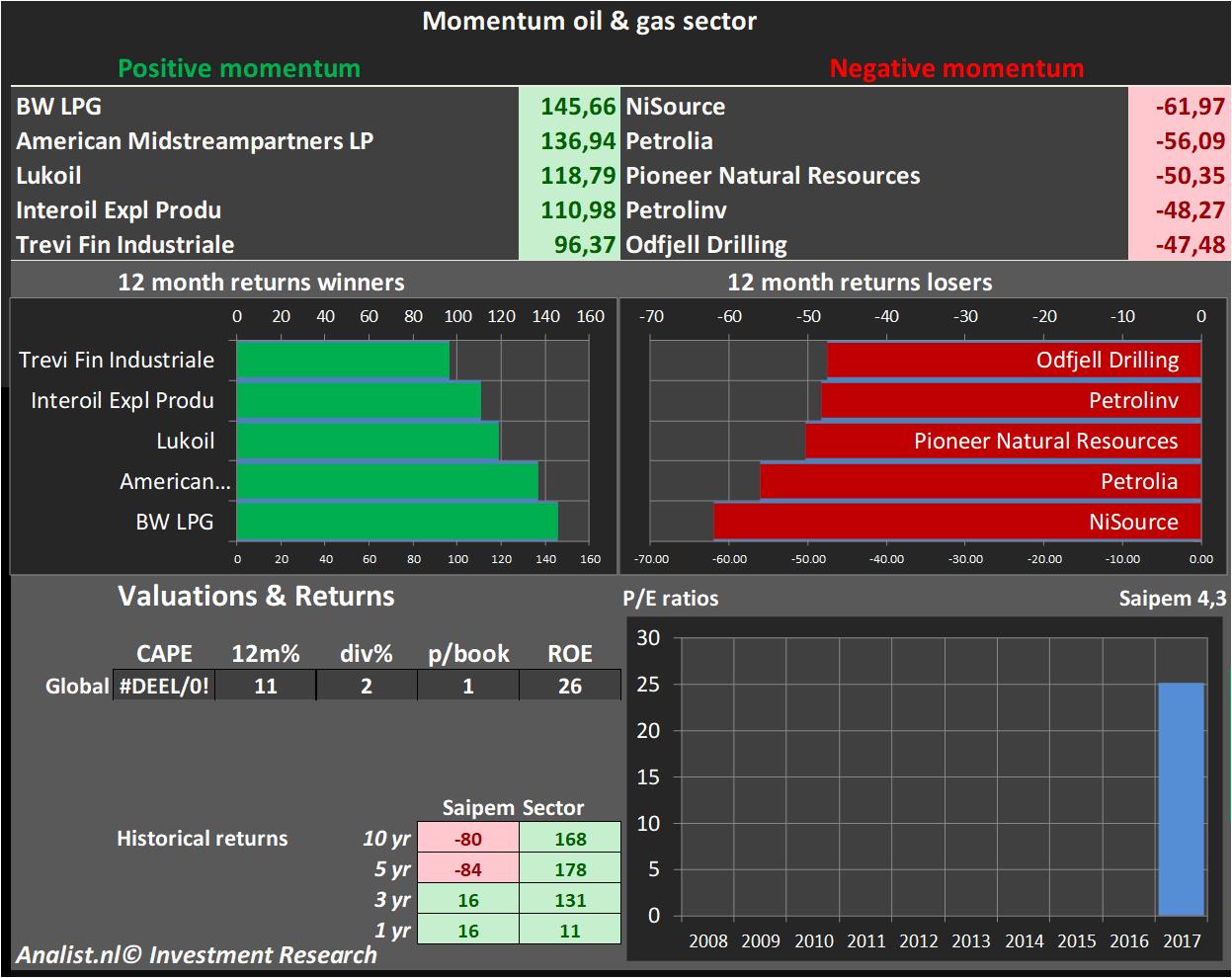Screen dimensions: 1232x978
Task: Select the green Lukoil bar in winners chart
Action: pos(368,441)
